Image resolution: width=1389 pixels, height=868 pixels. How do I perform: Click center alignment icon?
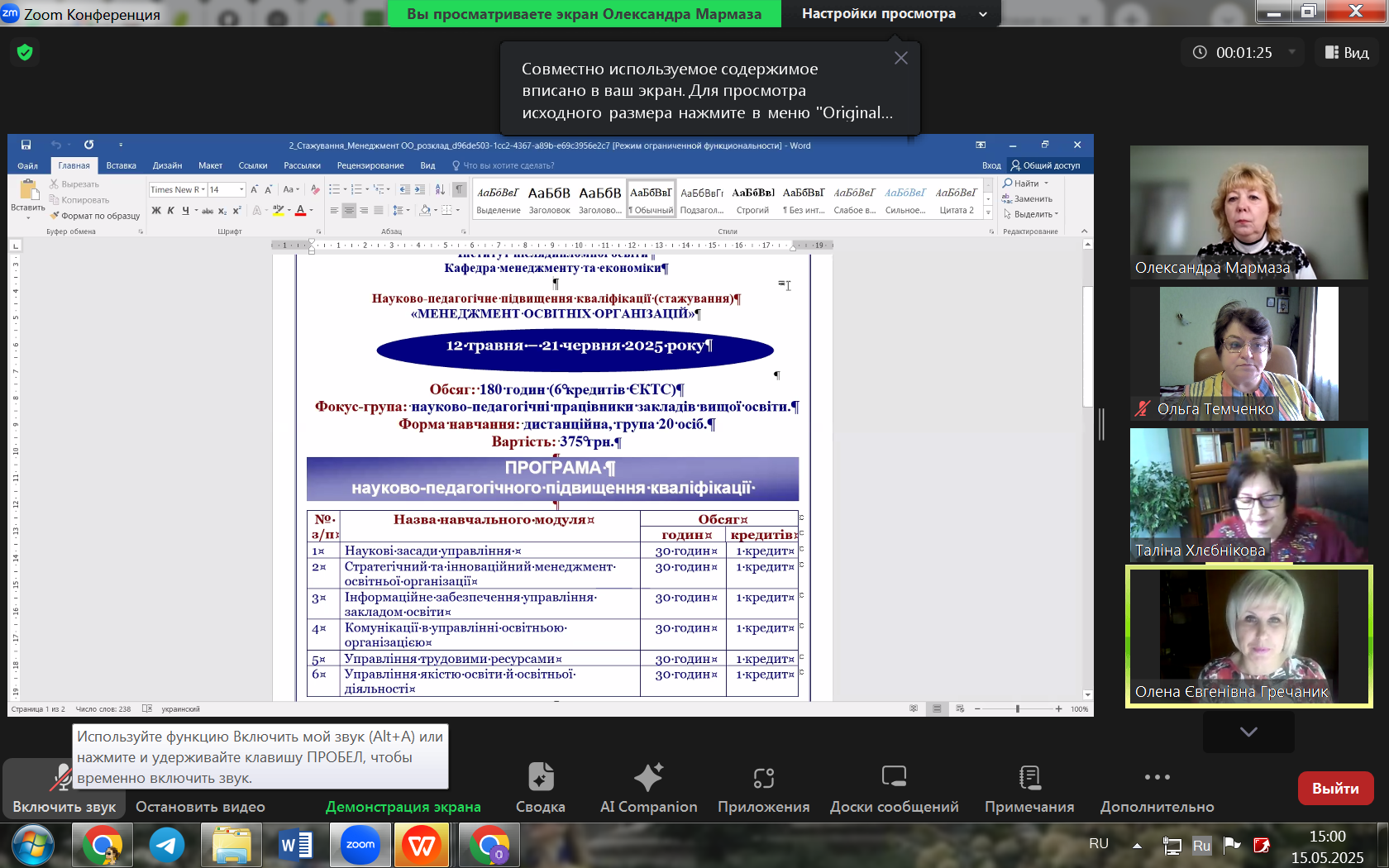(x=349, y=211)
